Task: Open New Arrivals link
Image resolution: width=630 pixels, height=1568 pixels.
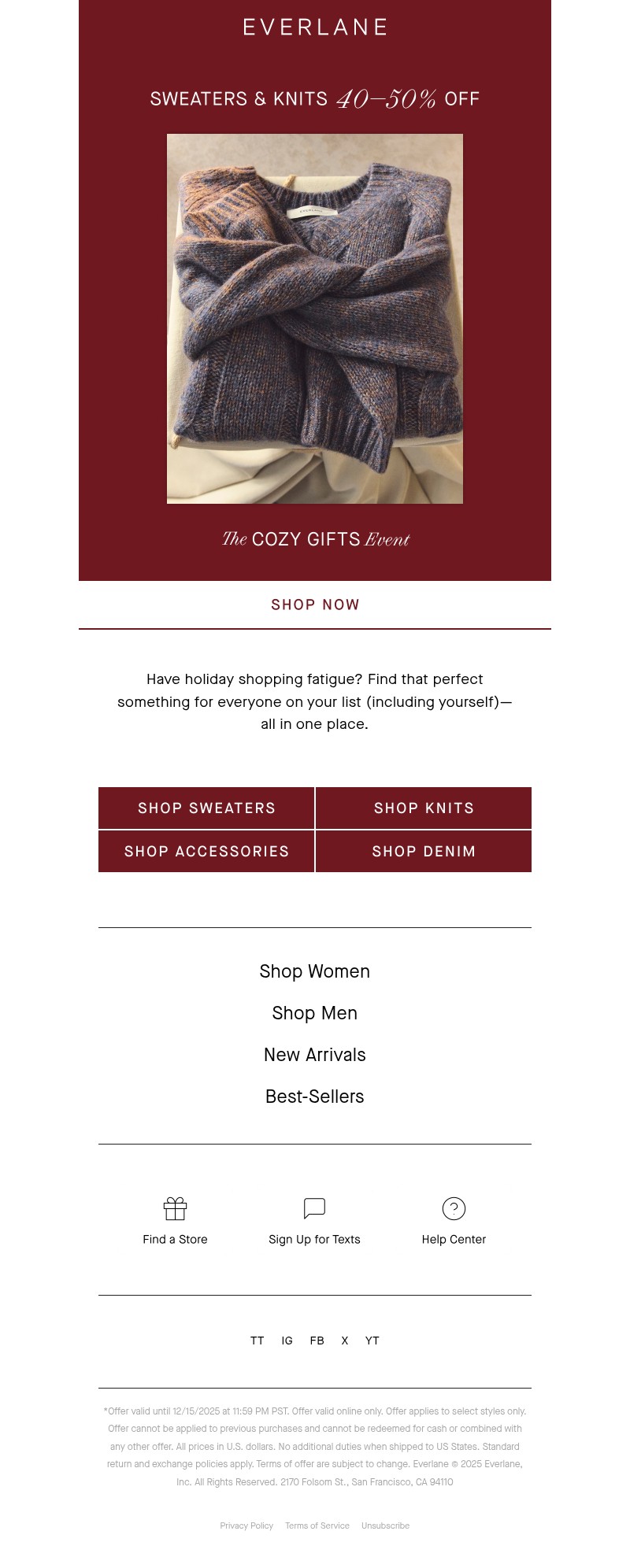Action: (x=315, y=1055)
